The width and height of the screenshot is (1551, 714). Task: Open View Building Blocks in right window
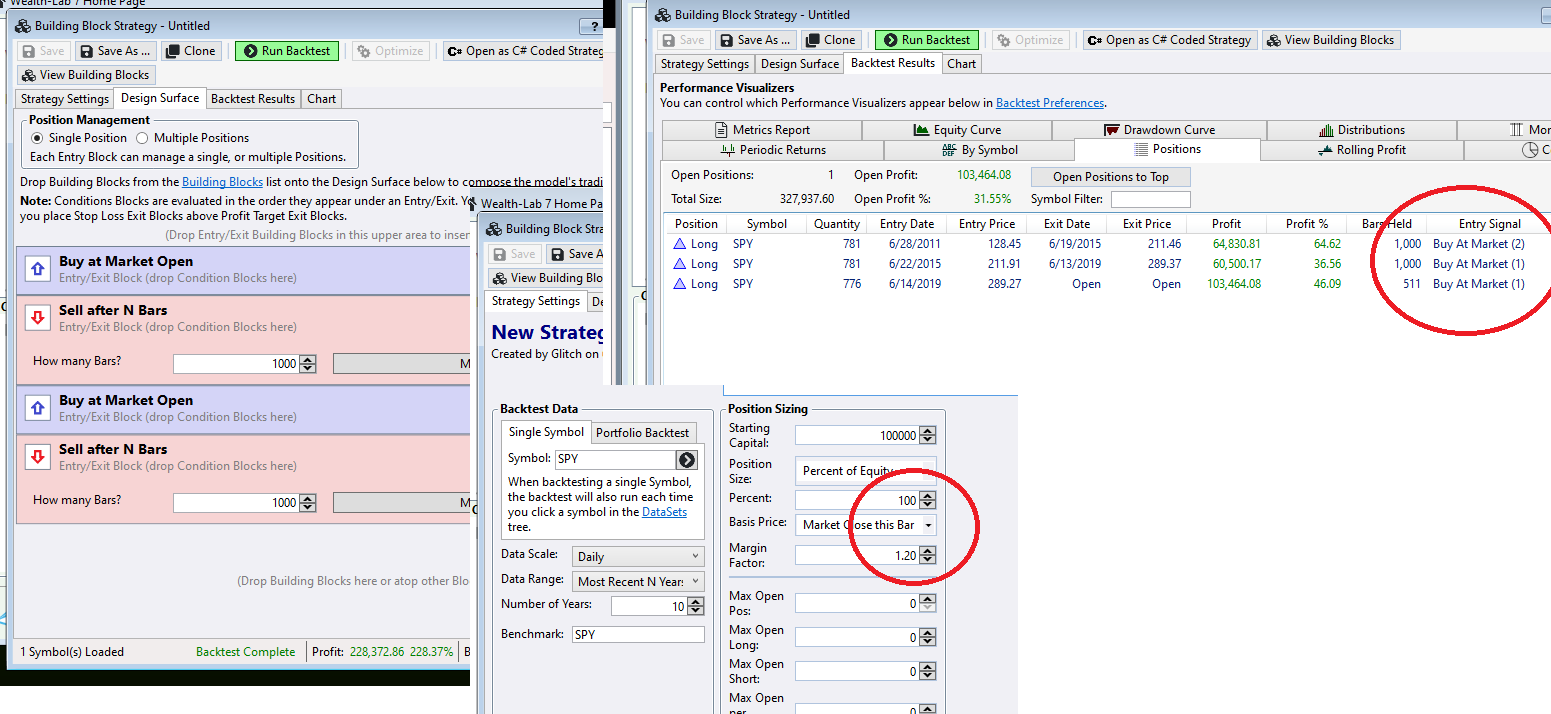pyautogui.click(x=1330, y=40)
